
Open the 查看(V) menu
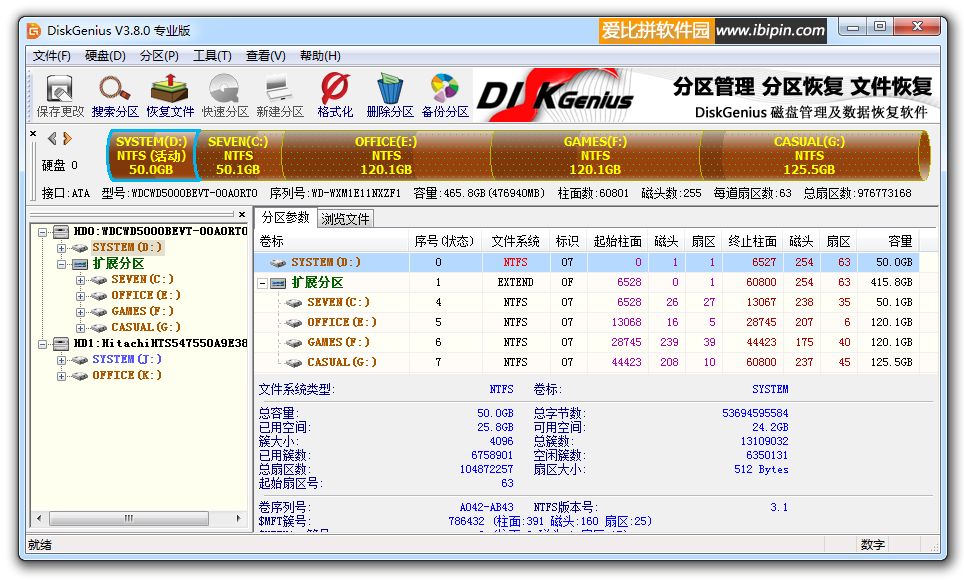266,56
